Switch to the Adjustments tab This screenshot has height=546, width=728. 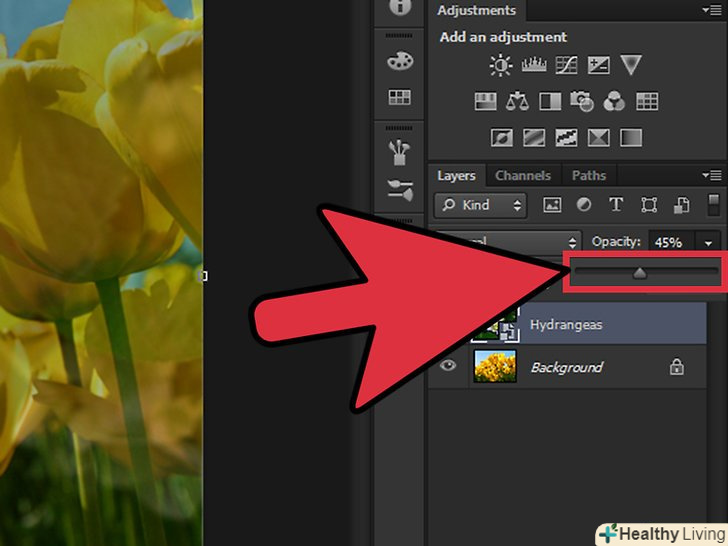point(476,10)
